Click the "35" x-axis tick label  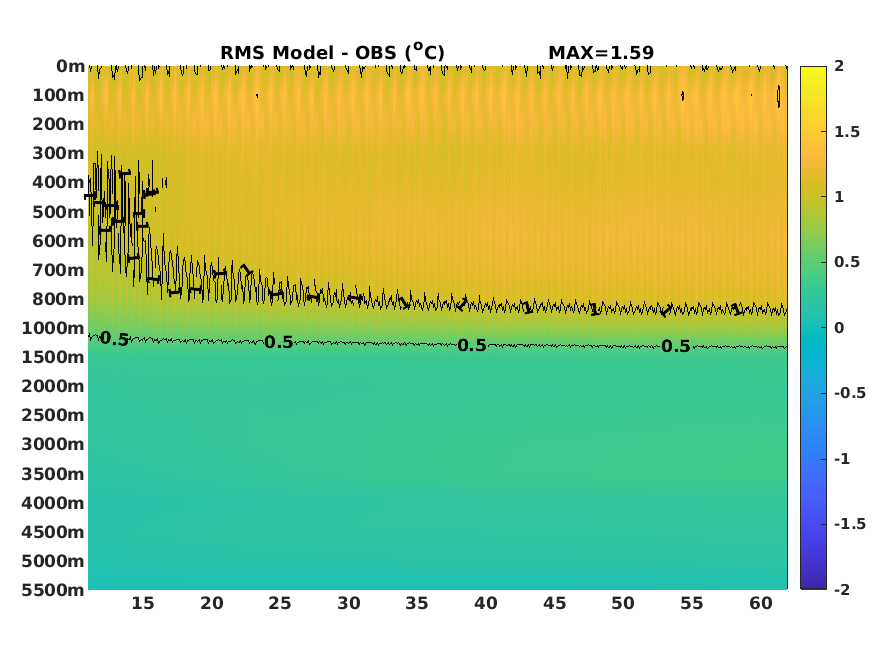coord(417,604)
